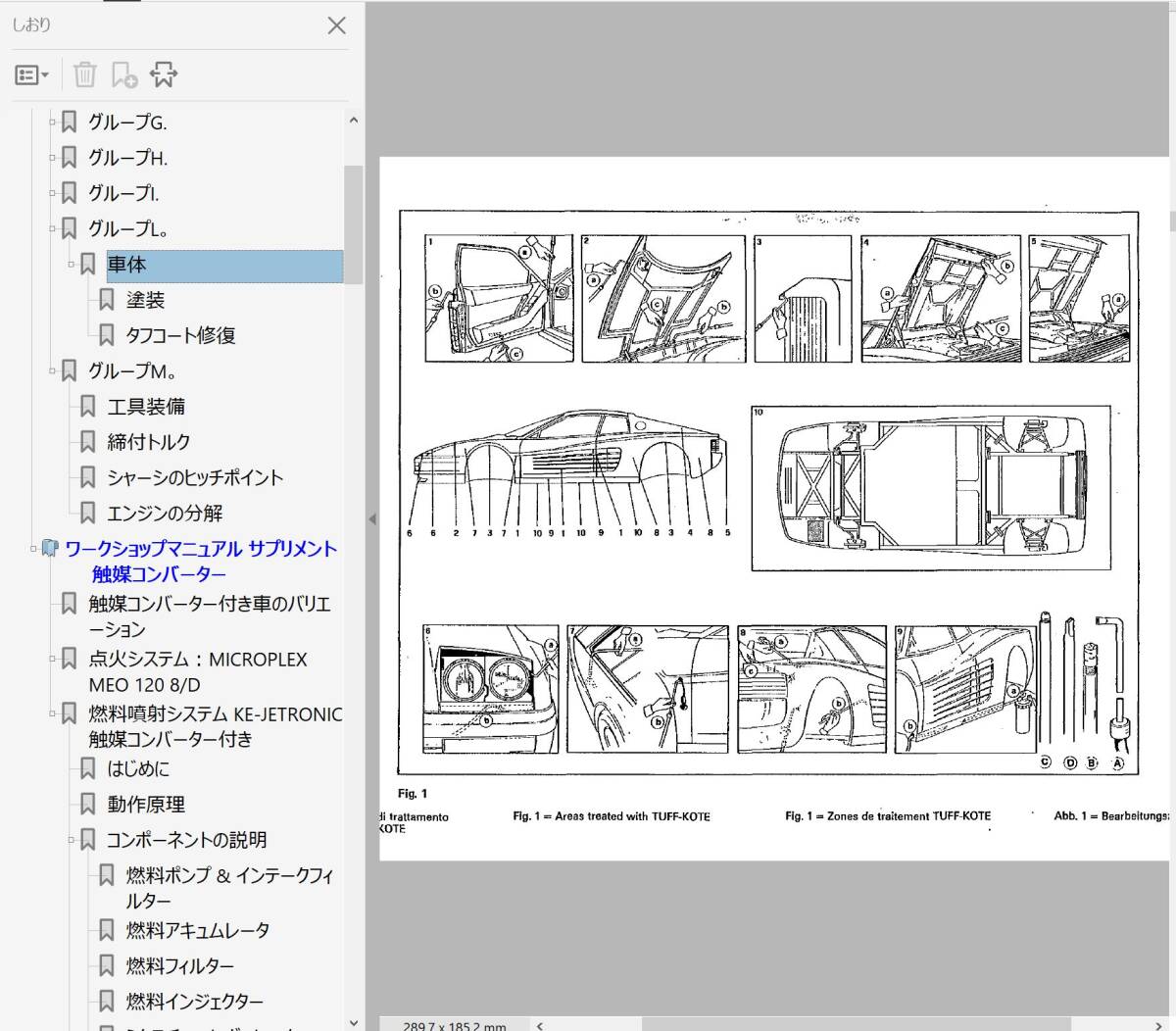Screen dimensions: 1176x1031
Task: Click horizontal scrollbar right arrow
Action: tap(1159, 1025)
